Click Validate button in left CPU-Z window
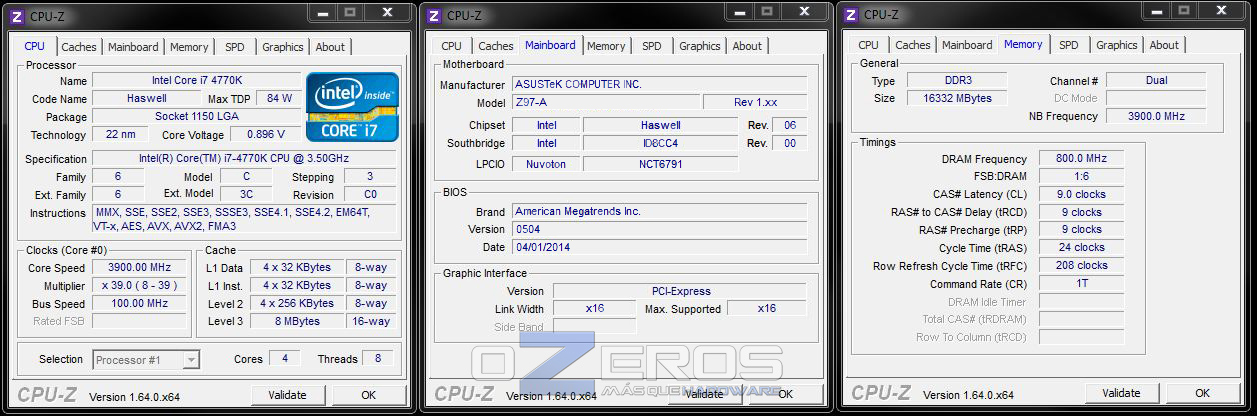This screenshot has width=1257, height=416. coord(288,395)
